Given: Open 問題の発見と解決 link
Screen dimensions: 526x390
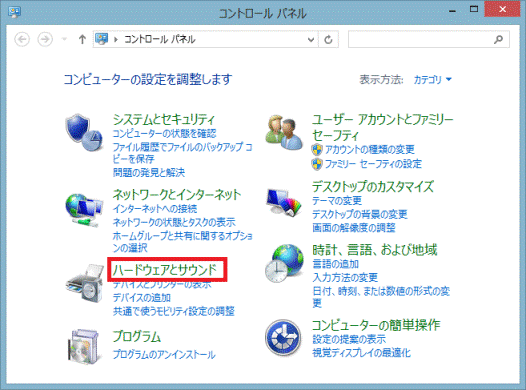Looking at the screenshot, I should point(149,172).
